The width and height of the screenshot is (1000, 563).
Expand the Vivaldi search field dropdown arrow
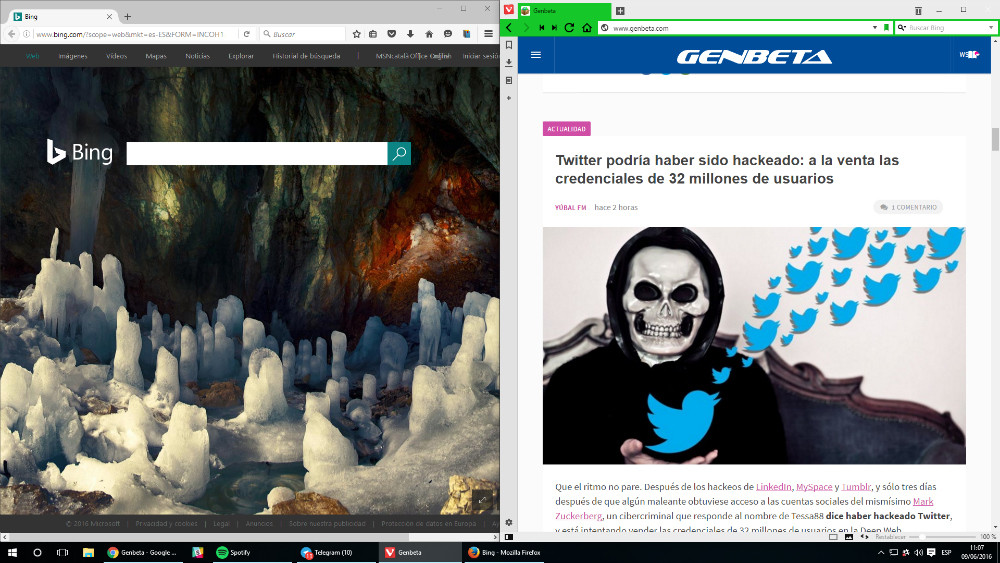click(990, 27)
